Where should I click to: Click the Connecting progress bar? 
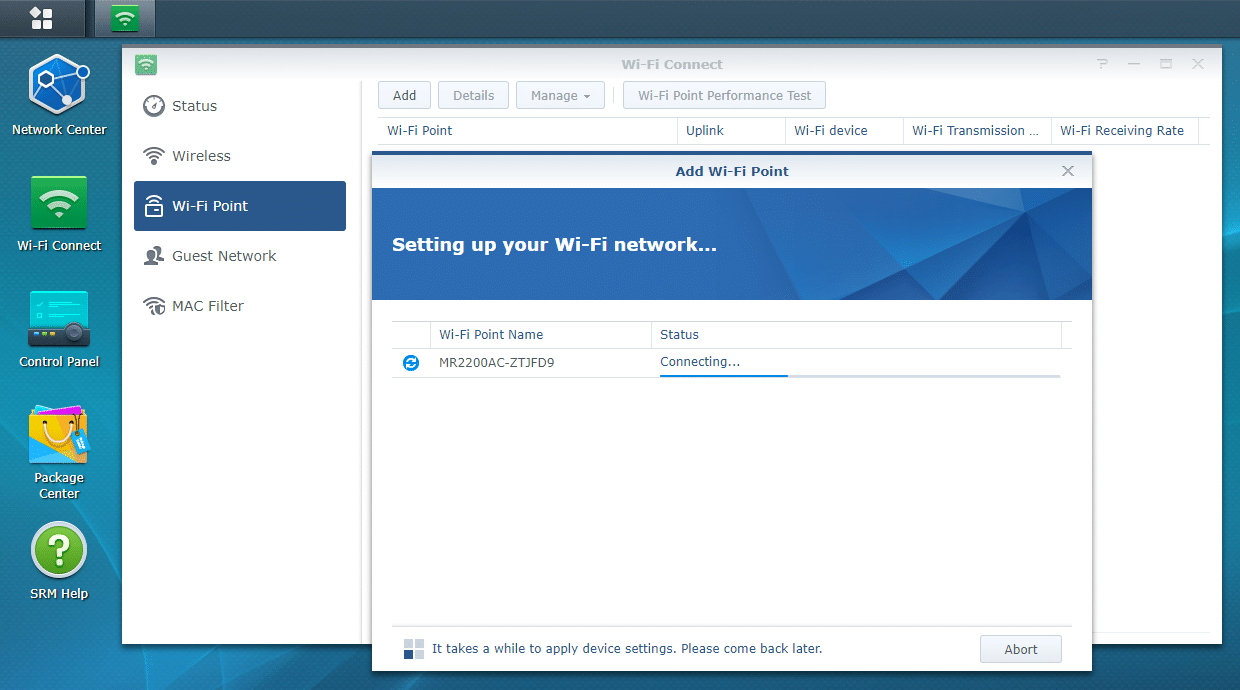pos(859,376)
